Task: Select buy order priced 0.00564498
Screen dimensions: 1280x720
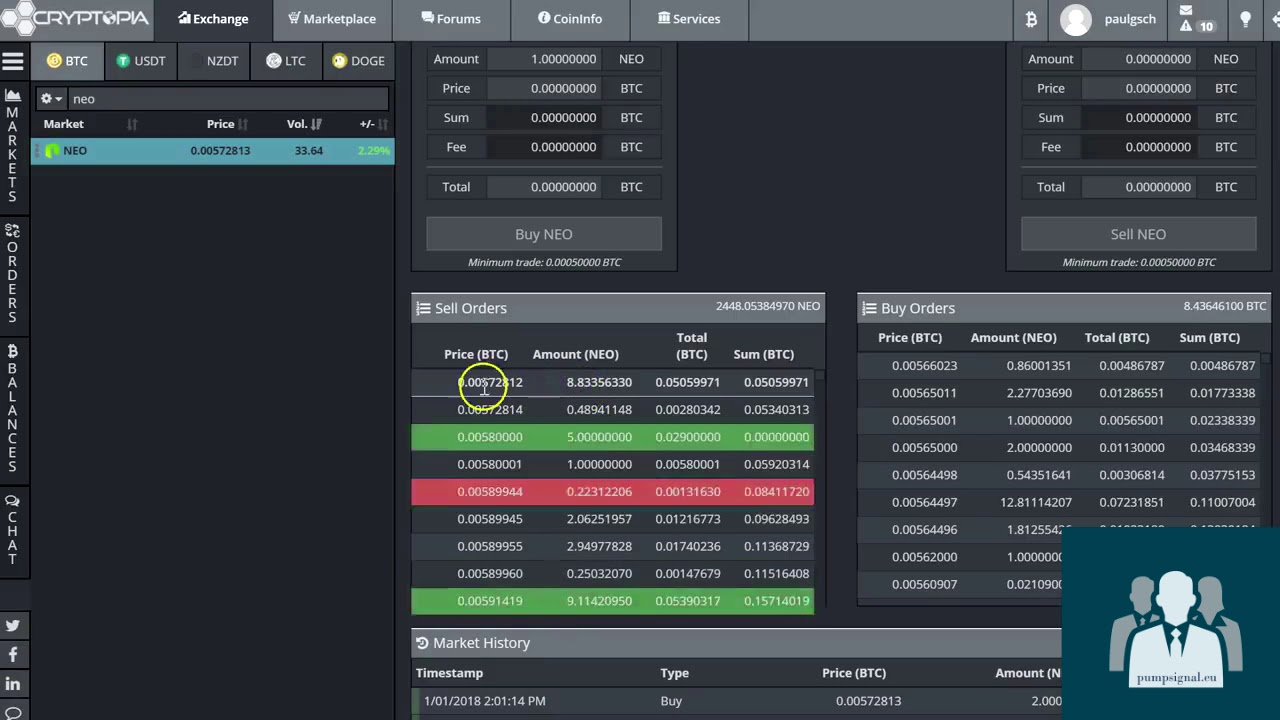Action: coord(1060,475)
